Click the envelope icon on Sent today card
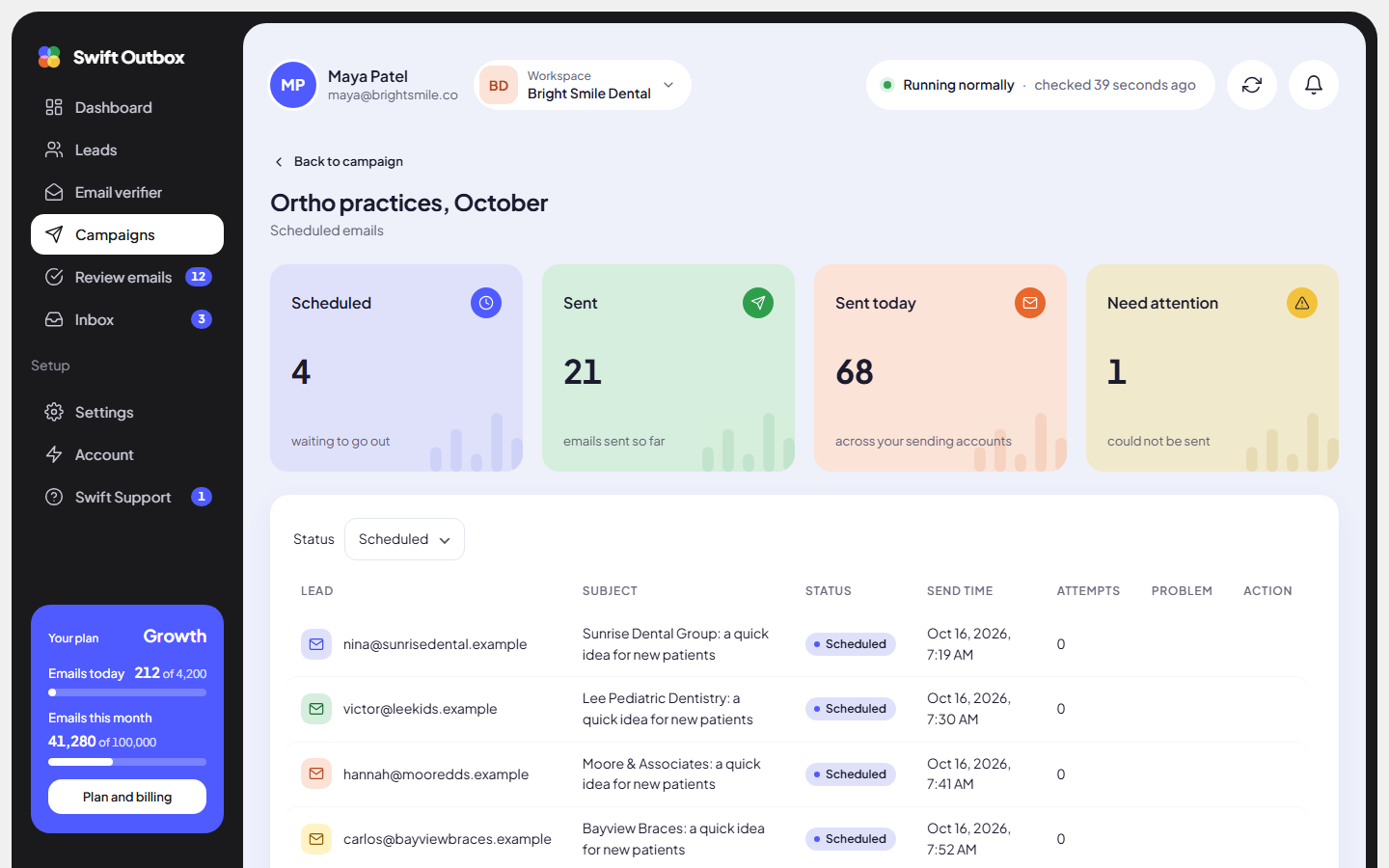This screenshot has height=868, width=1389. tap(1030, 303)
